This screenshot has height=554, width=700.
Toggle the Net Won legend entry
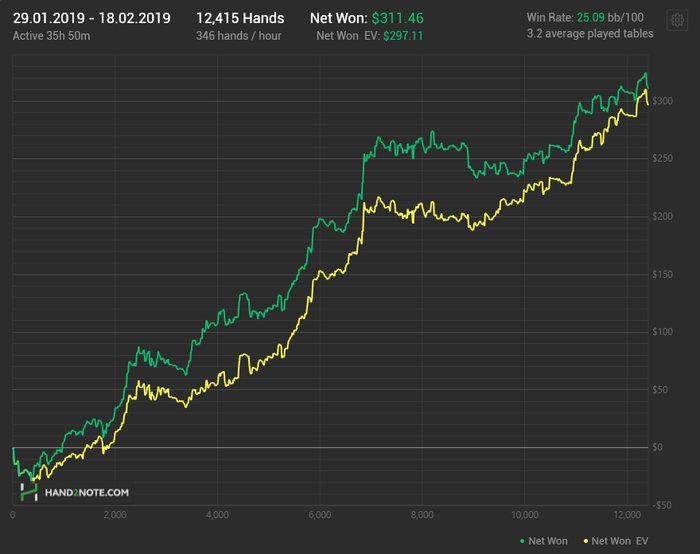[544, 541]
